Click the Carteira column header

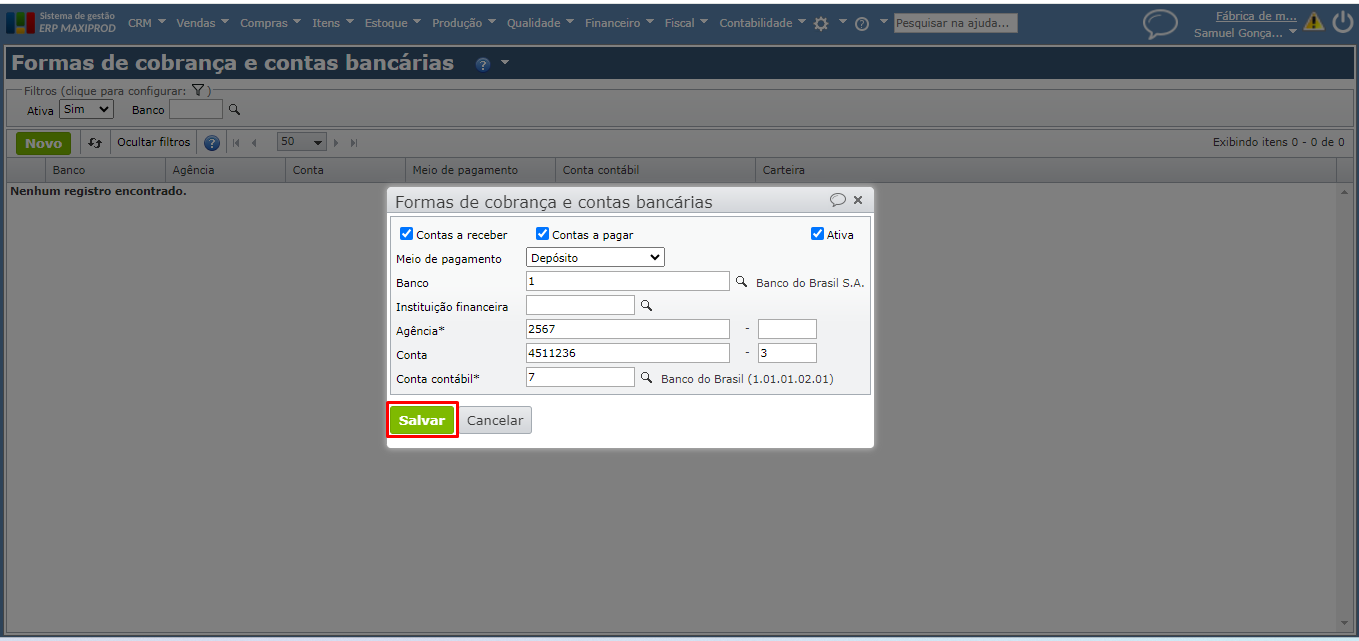coord(1046,170)
